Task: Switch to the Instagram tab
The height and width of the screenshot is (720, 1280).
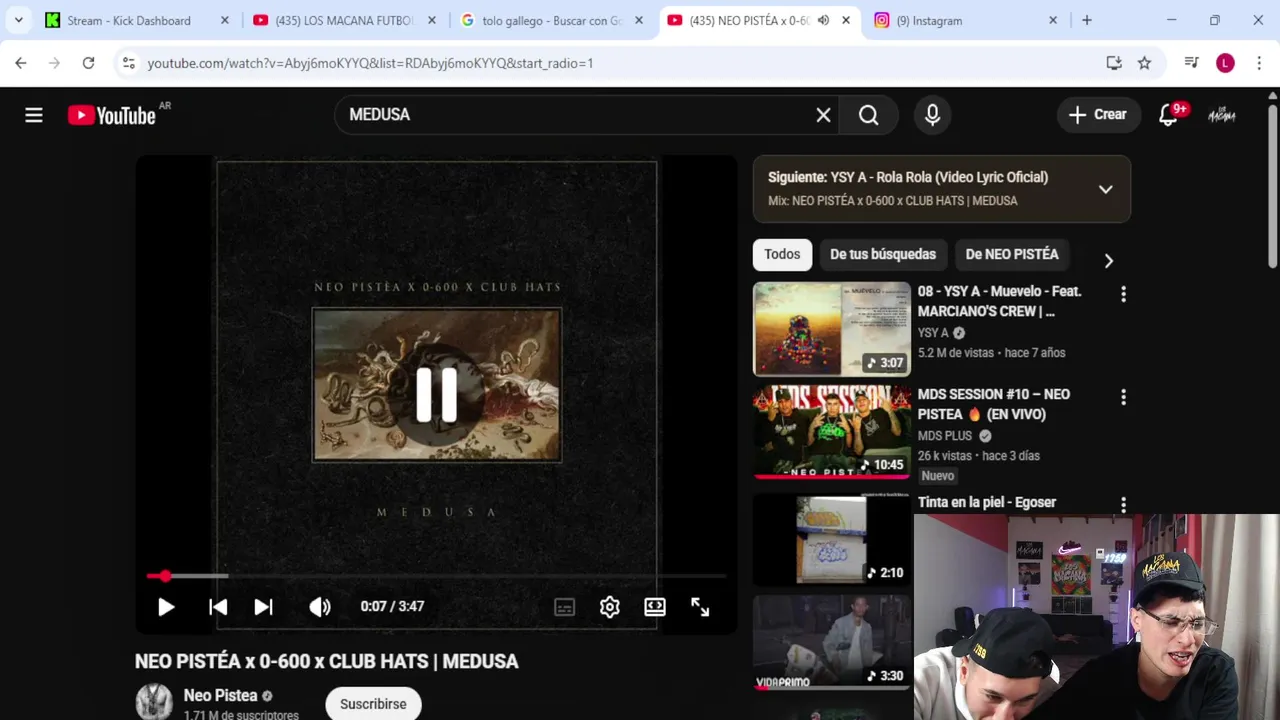Action: click(x=930, y=20)
